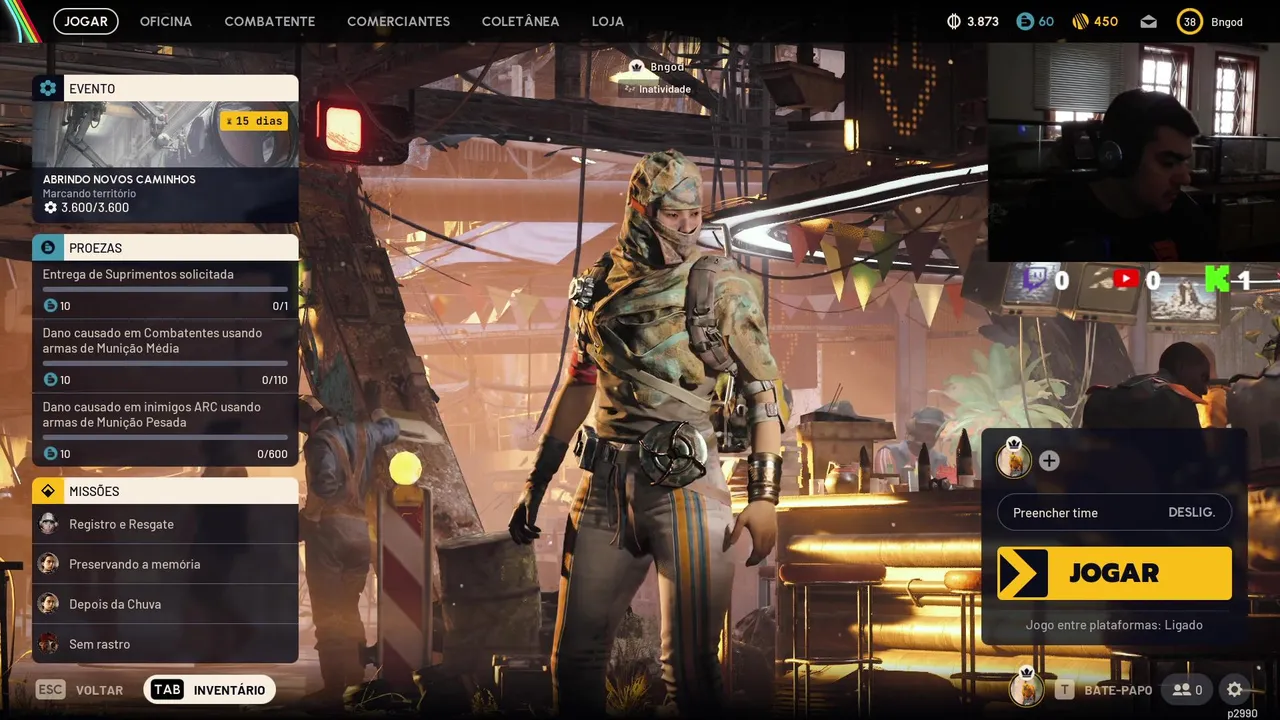Click the 10 reward icon under Munição Média
The width and height of the screenshot is (1280, 720).
pyautogui.click(x=51, y=380)
